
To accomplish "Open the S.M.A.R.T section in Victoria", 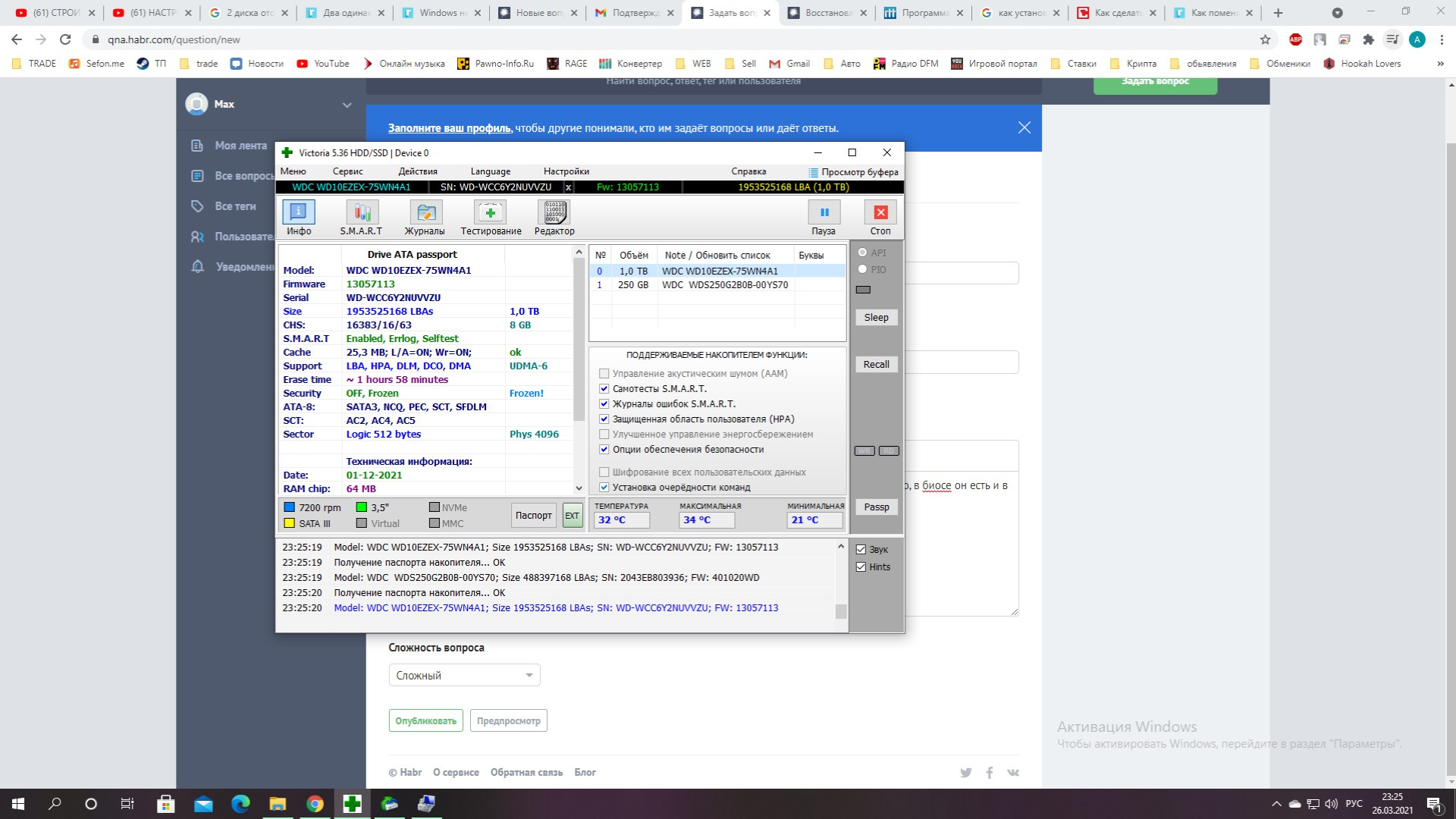I will click(x=362, y=218).
